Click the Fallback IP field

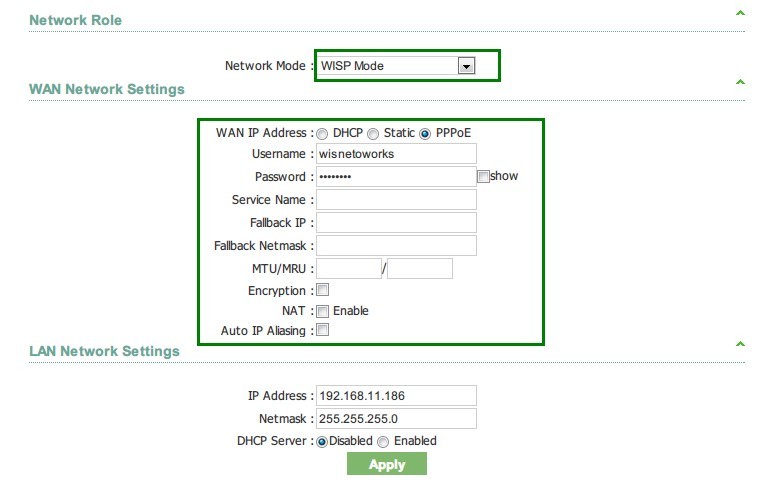[396, 222]
